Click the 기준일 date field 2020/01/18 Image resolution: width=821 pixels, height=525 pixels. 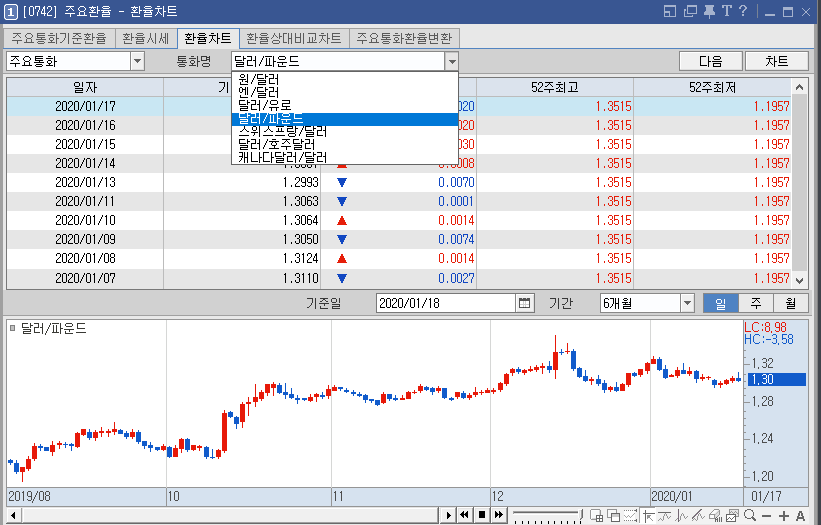[x=446, y=303]
